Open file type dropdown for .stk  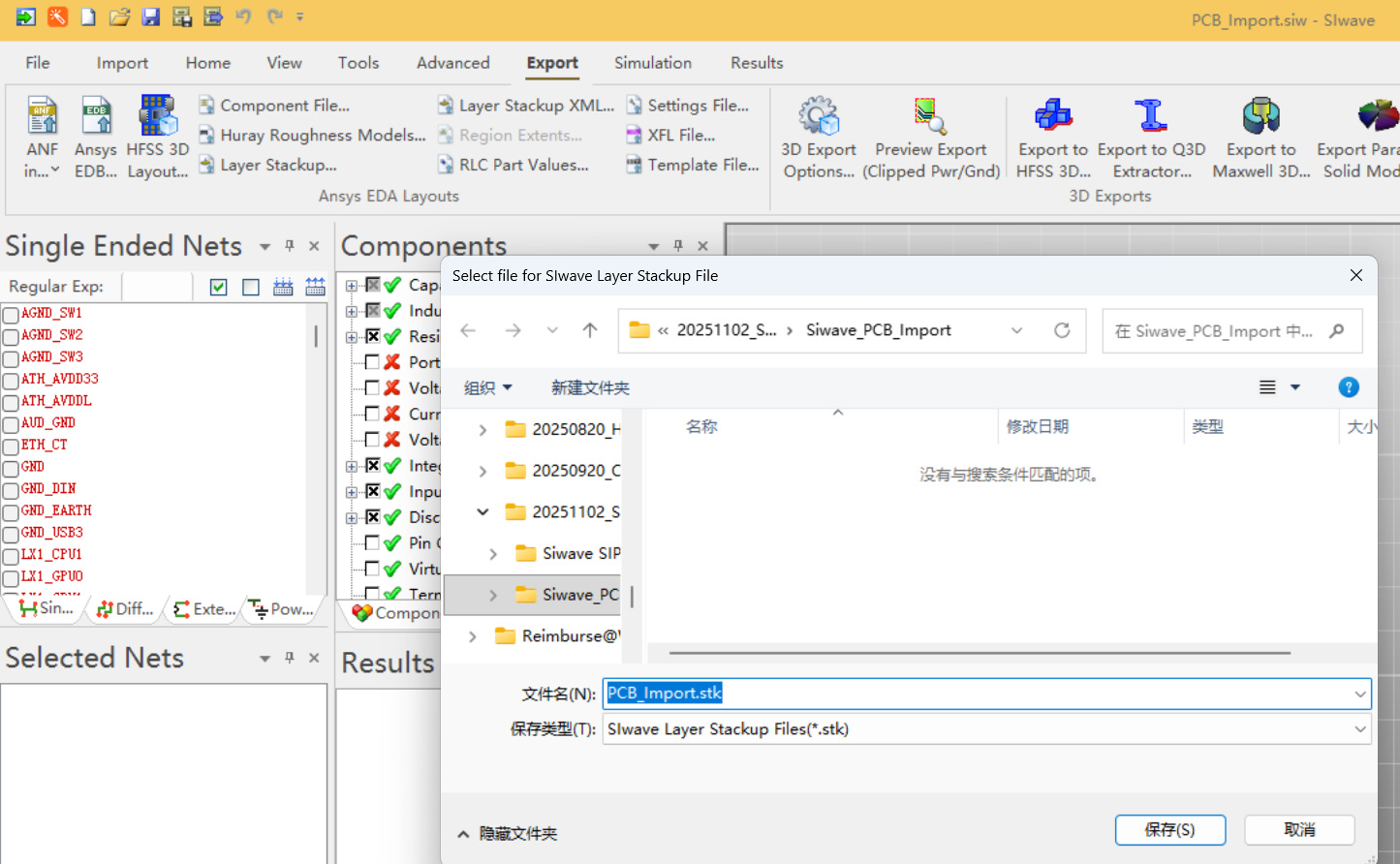(x=1360, y=729)
